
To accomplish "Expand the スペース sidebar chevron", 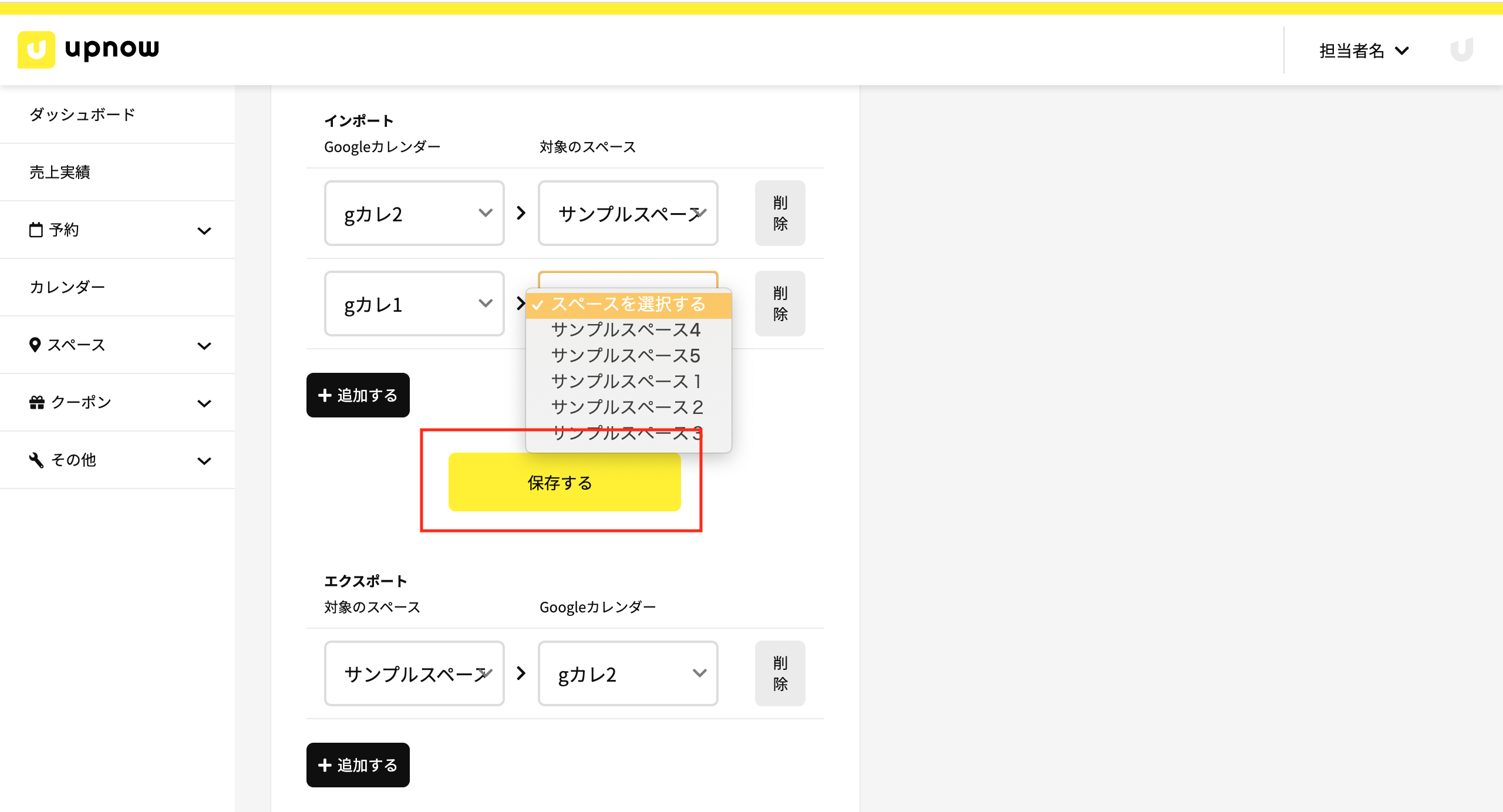I will pyautogui.click(x=204, y=346).
